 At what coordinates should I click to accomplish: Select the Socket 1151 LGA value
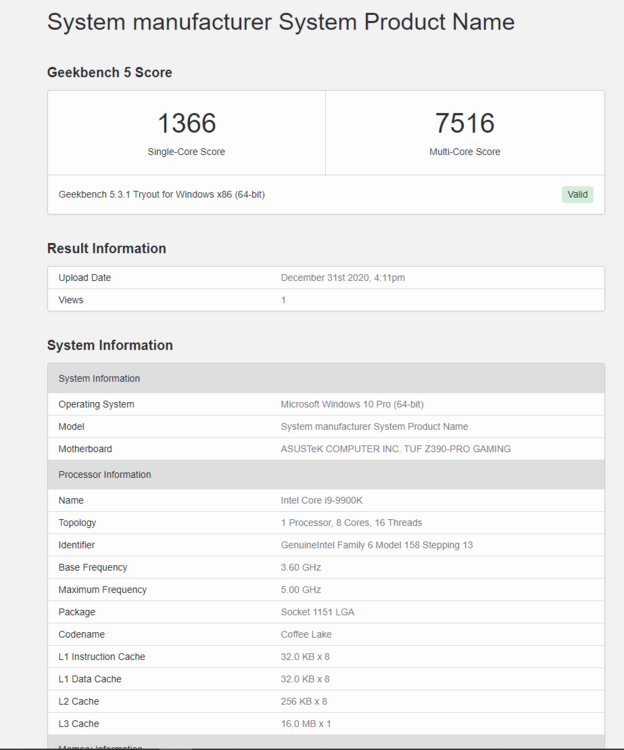tap(317, 612)
